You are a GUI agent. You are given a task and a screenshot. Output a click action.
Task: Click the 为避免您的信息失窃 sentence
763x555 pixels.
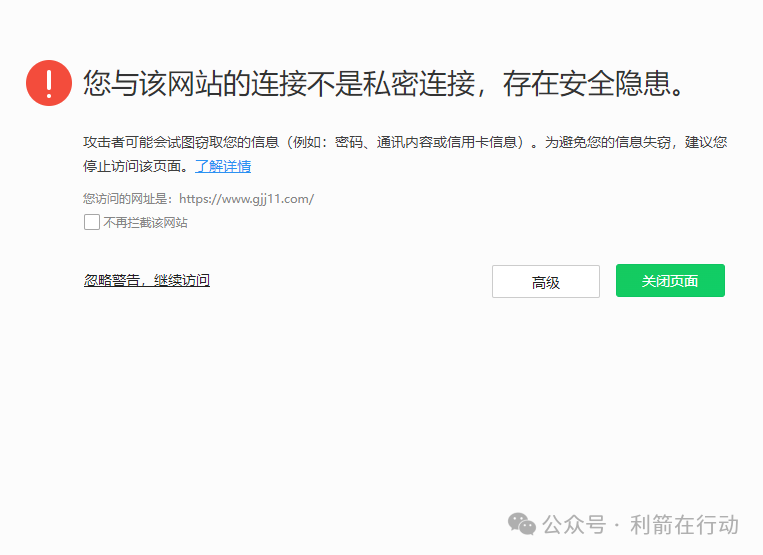point(608,142)
